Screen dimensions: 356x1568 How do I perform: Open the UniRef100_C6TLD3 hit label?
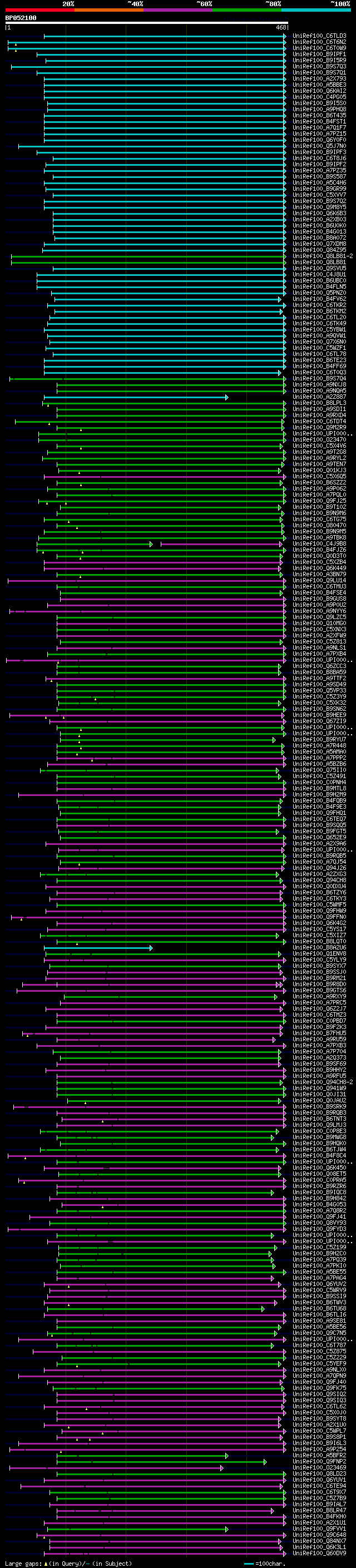click(x=319, y=37)
